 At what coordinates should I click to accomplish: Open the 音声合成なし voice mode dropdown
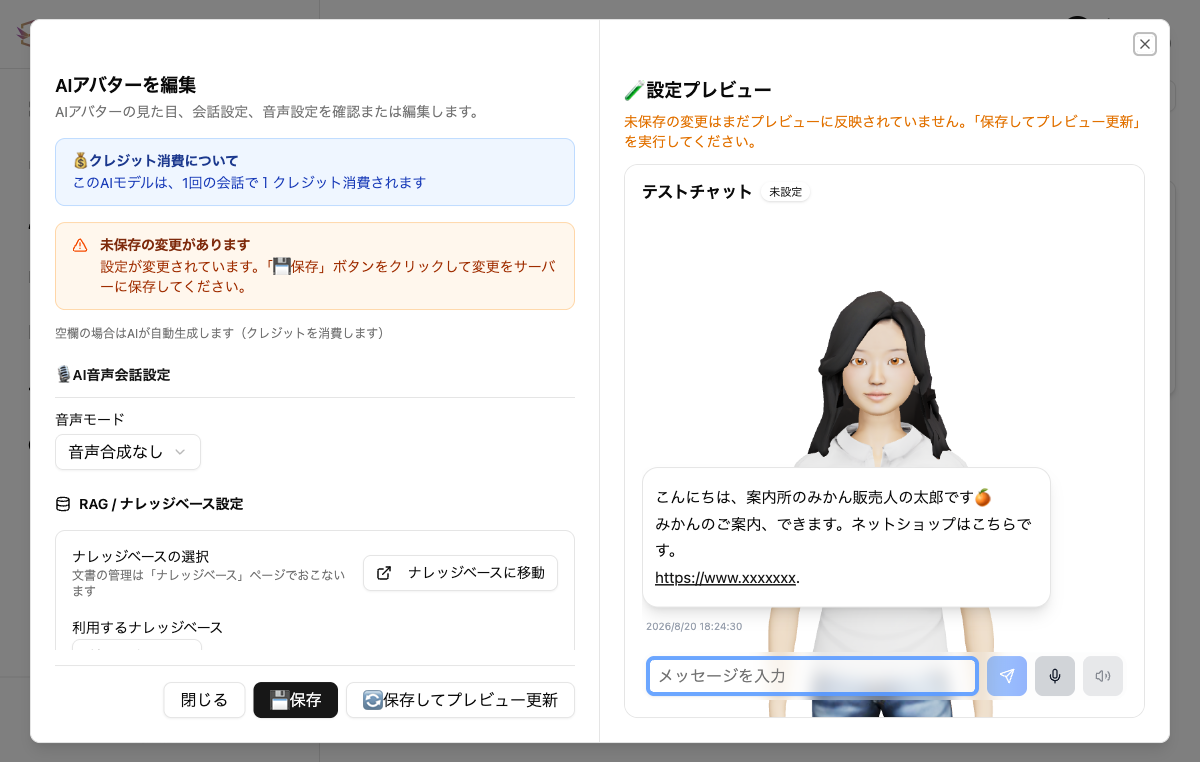[128, 452]
